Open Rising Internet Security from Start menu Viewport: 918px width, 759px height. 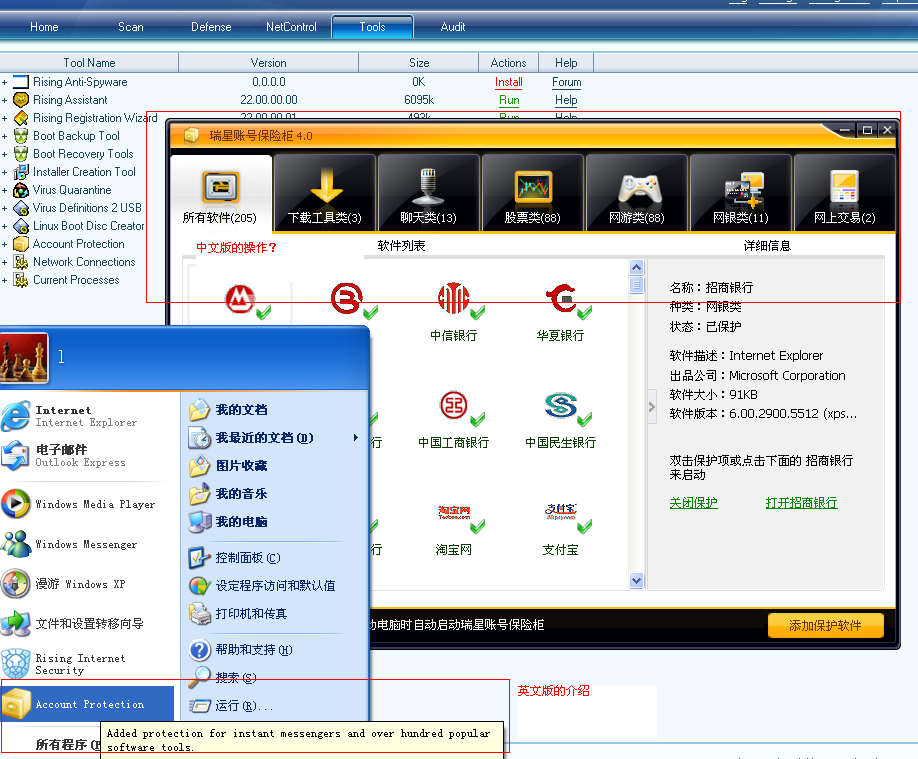(88, 664)
